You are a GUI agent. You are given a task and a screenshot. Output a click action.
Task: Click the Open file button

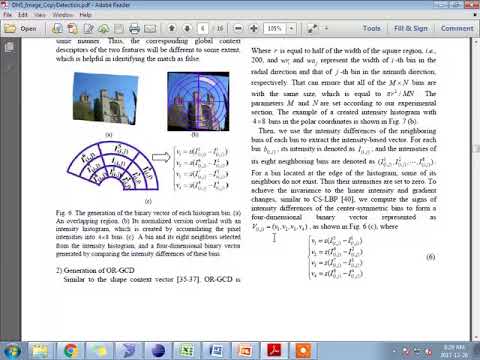pyautogui.click(x=20, y=29)
